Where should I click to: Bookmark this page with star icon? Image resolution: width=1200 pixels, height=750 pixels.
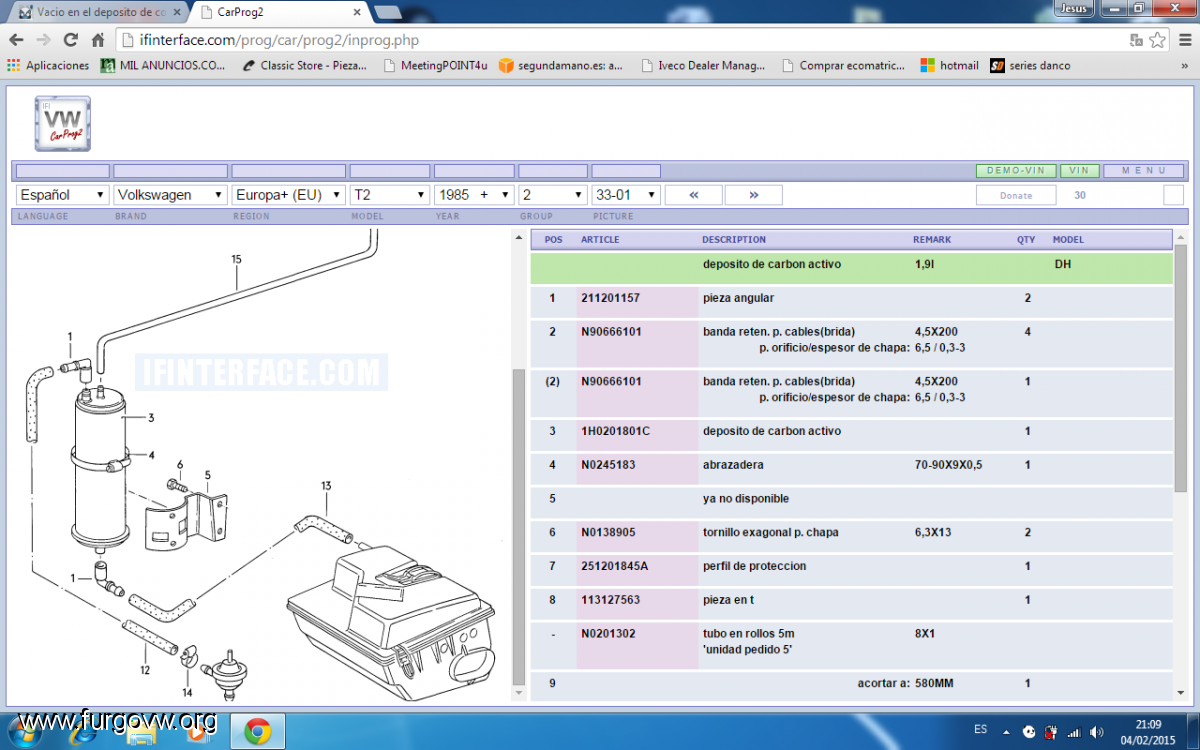coord(1157,40)
